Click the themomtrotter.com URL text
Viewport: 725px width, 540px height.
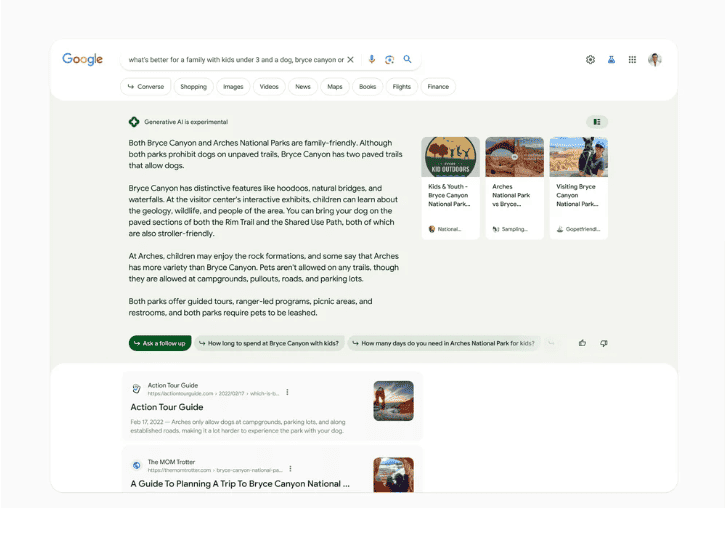pyautogui.click(x=215, y=470)
